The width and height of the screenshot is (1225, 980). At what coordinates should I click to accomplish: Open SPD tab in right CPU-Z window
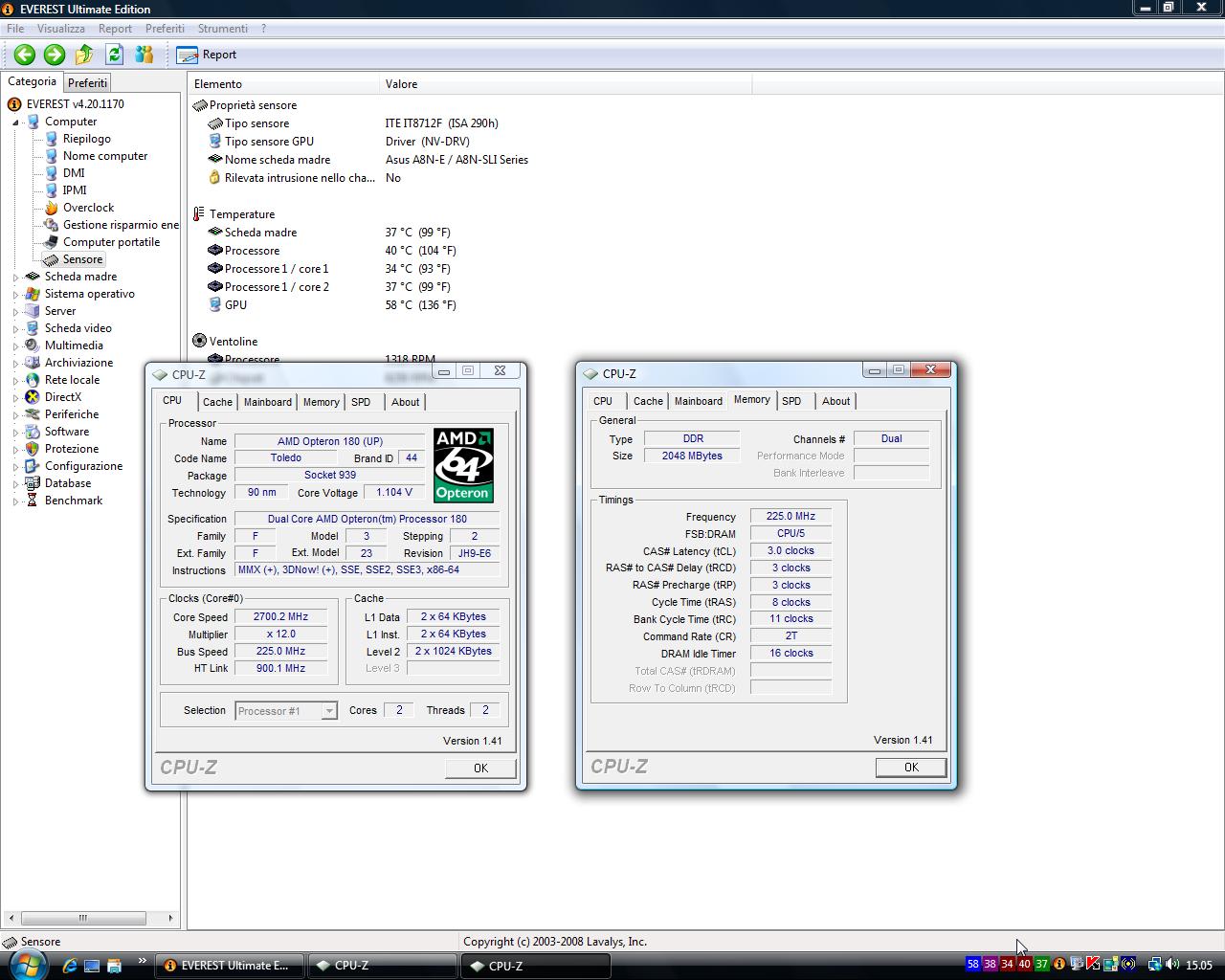(791, 401)
